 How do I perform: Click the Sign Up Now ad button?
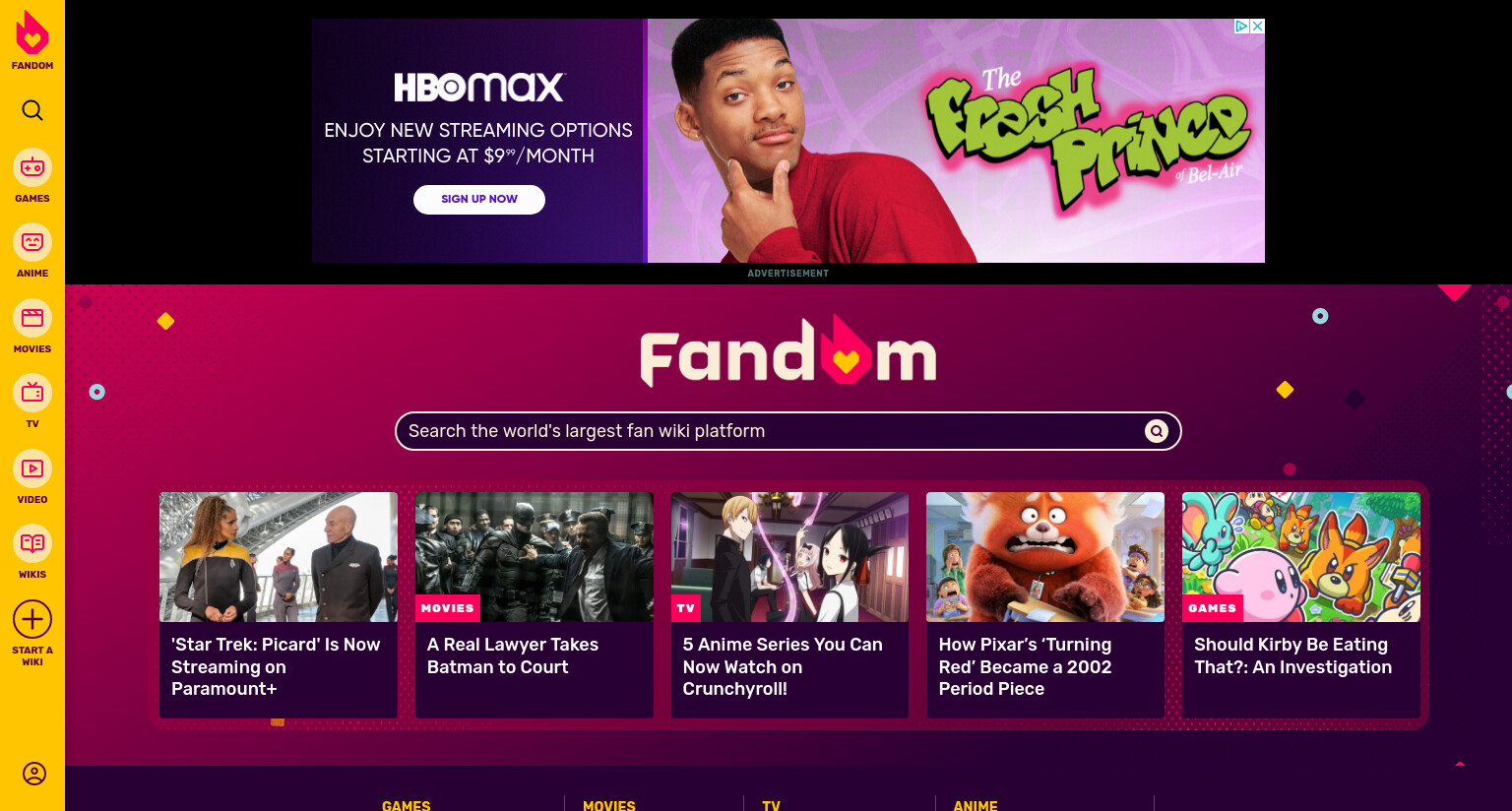point(479,199)
